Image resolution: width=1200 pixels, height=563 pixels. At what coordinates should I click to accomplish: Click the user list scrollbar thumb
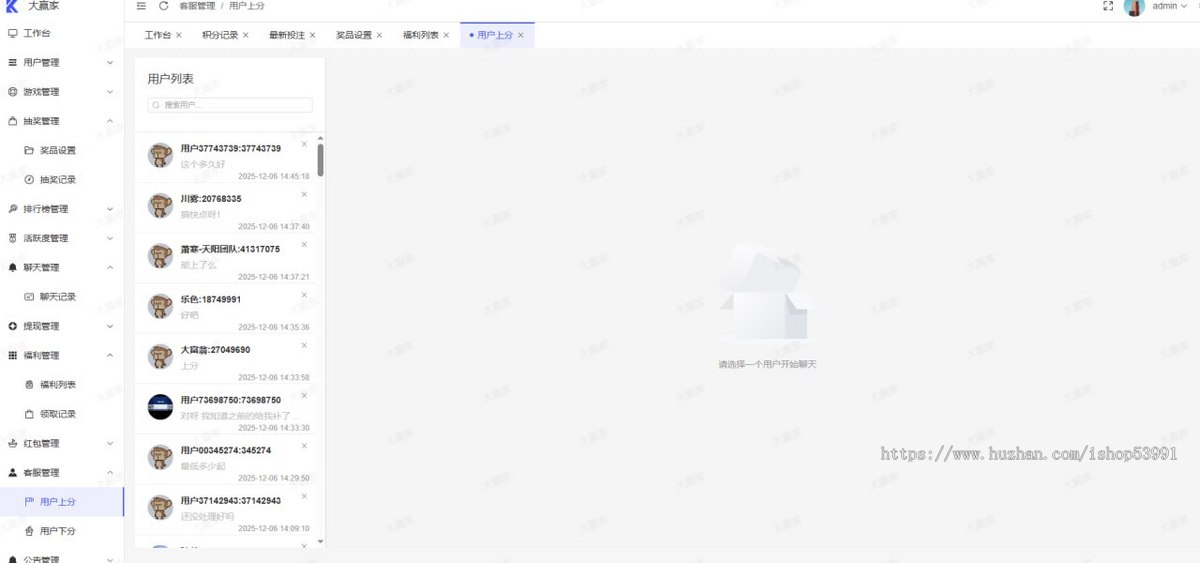click(320, 160)
